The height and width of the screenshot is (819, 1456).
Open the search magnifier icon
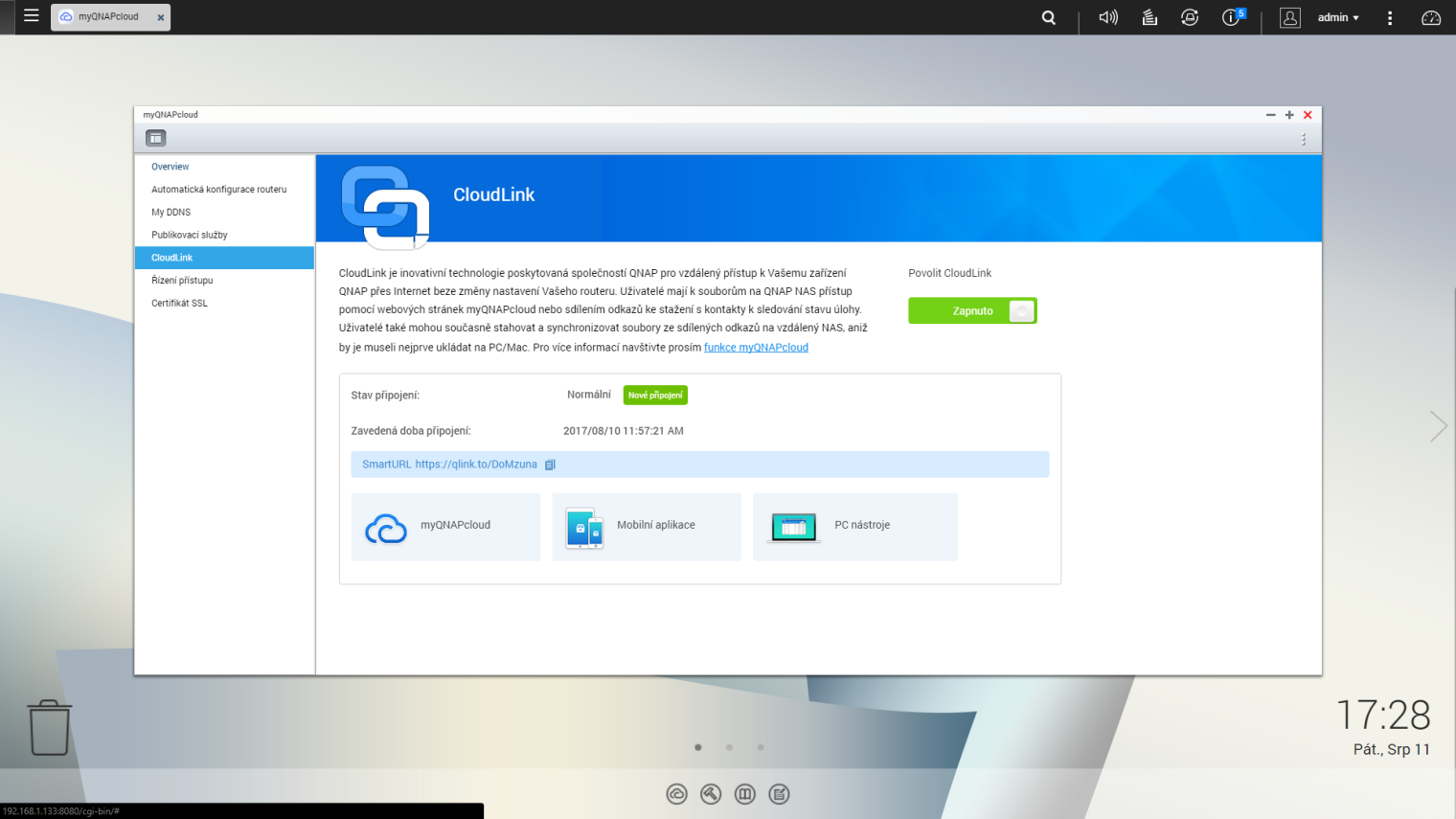[1049, 17]
